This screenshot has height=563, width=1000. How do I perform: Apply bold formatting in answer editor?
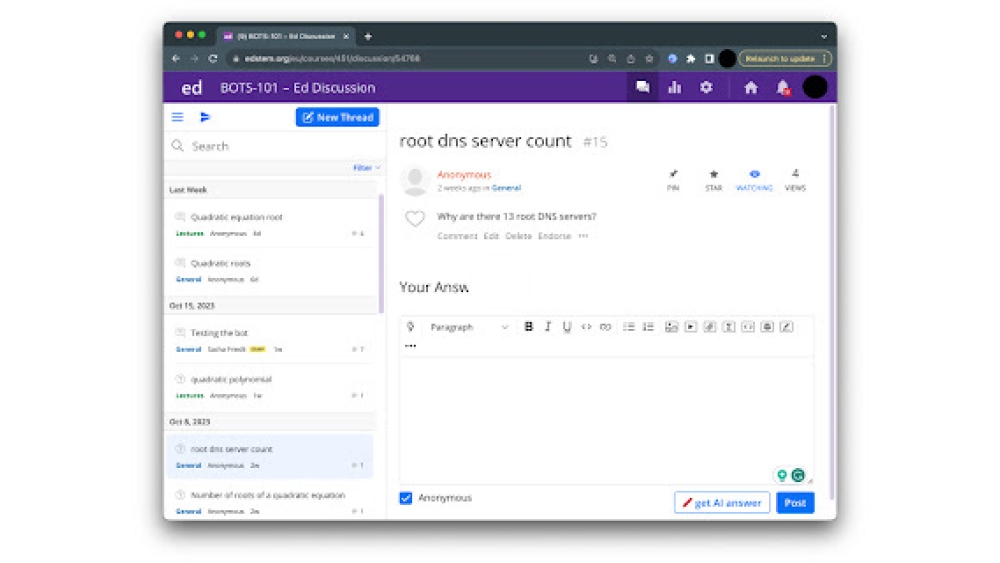tap(528, 326)
